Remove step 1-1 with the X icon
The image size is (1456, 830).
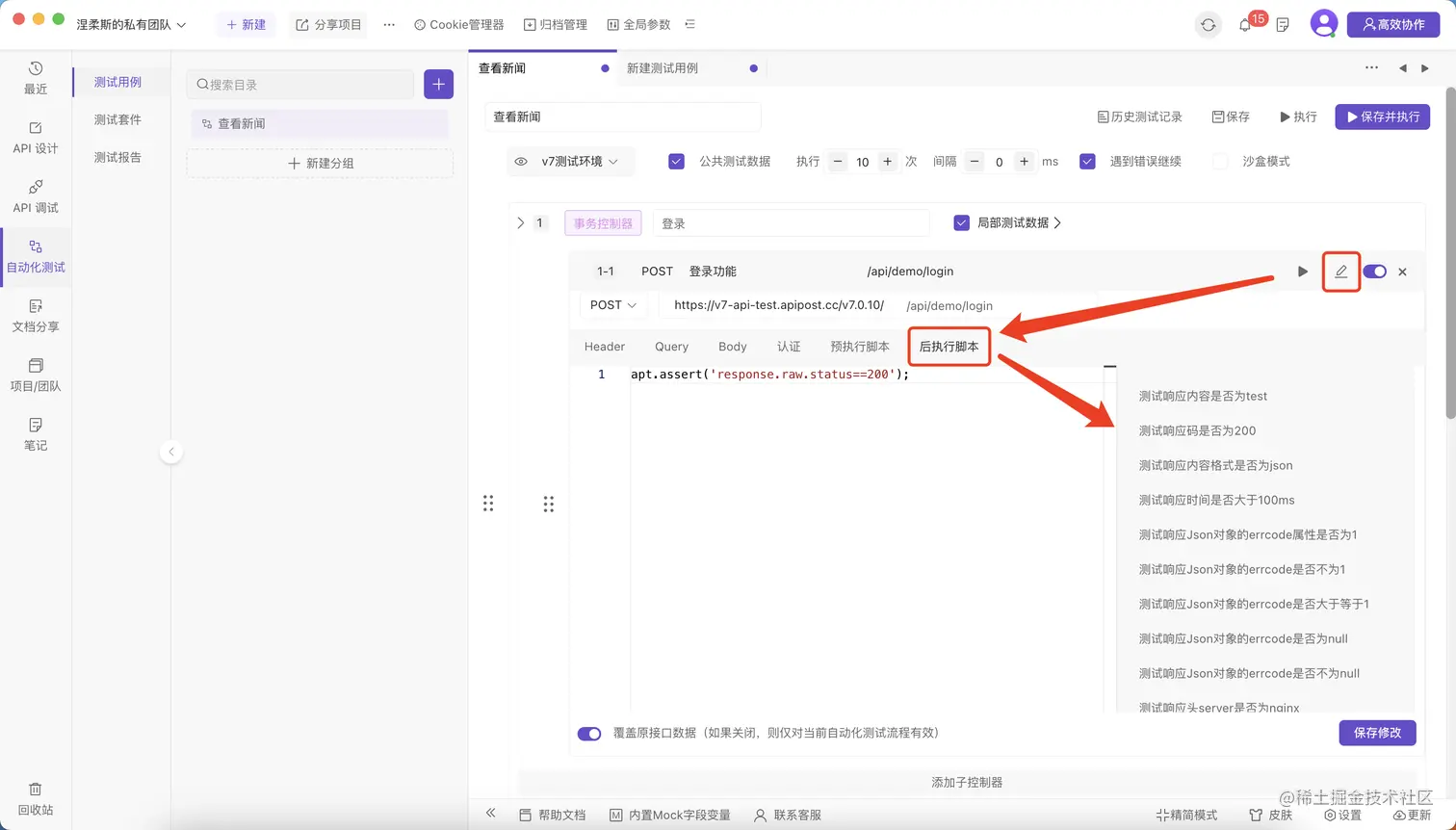click(x=1402, y=272)
